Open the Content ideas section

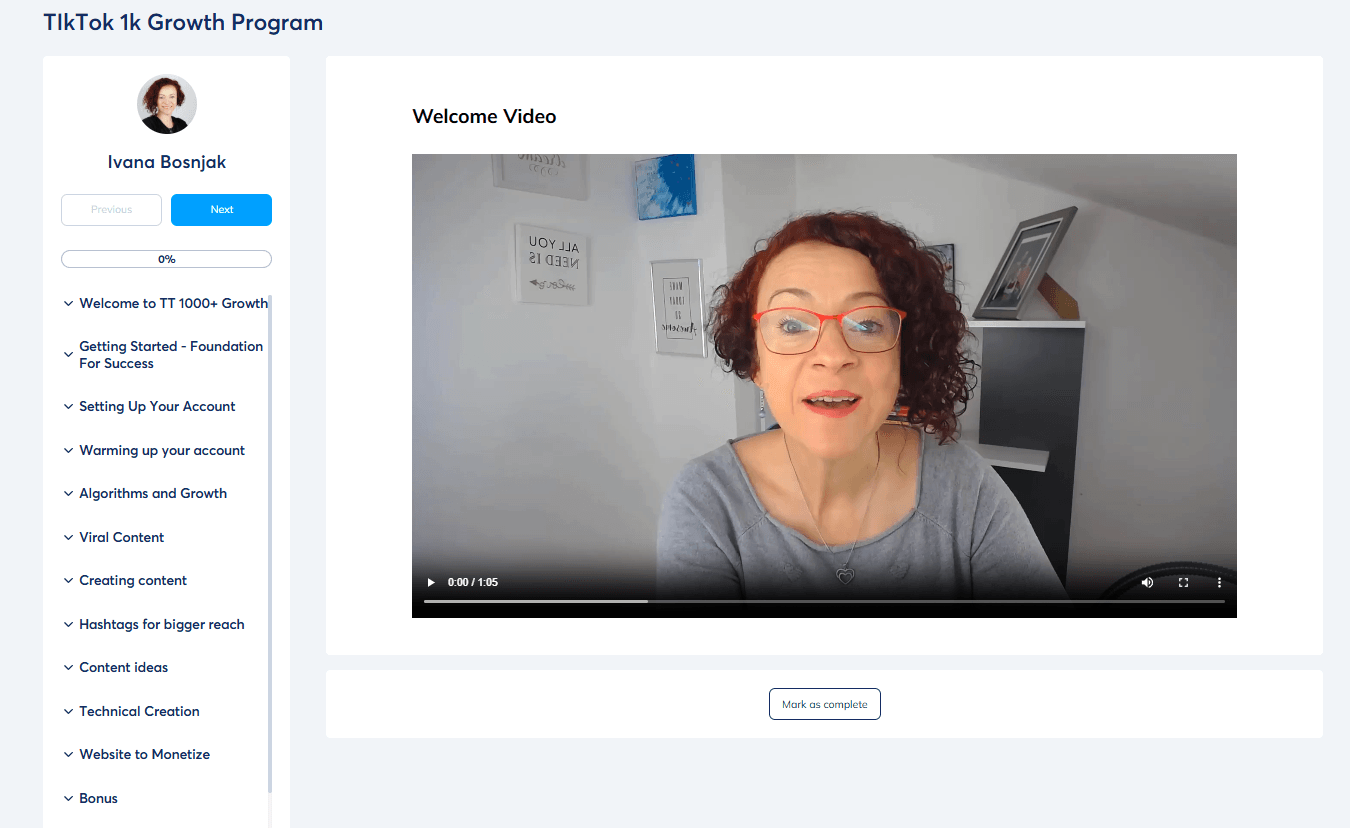pos(124,667)
